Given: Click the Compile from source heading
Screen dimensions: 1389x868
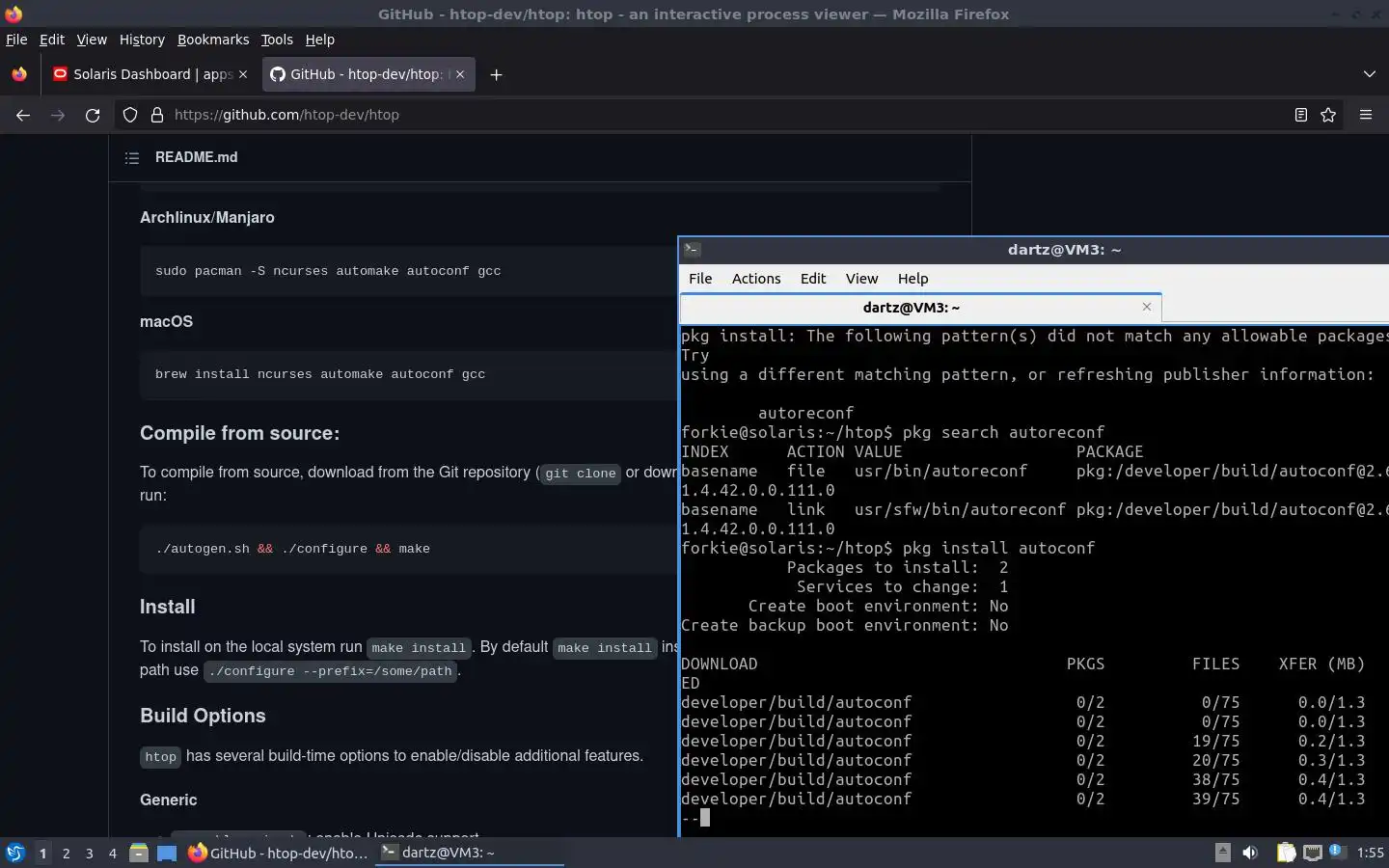Looking at the screenshot, I should pos(239,433).
